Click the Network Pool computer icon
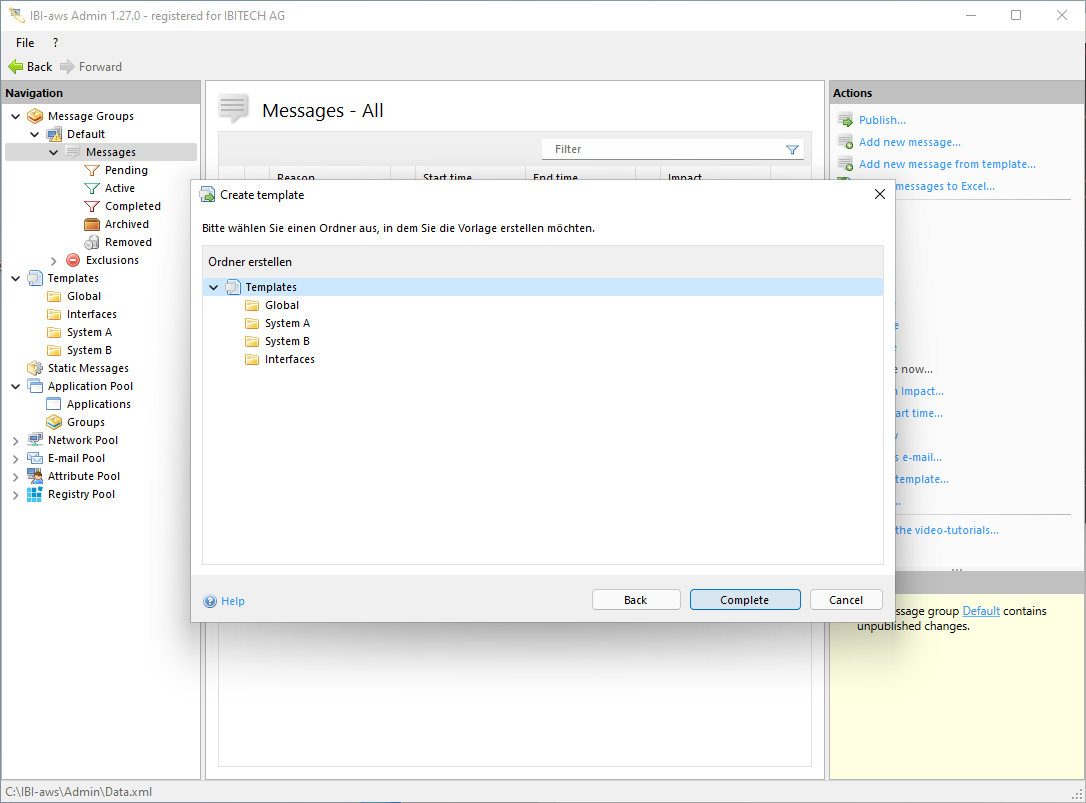This screenshot has width=1086, height=803. coord(35,440)
